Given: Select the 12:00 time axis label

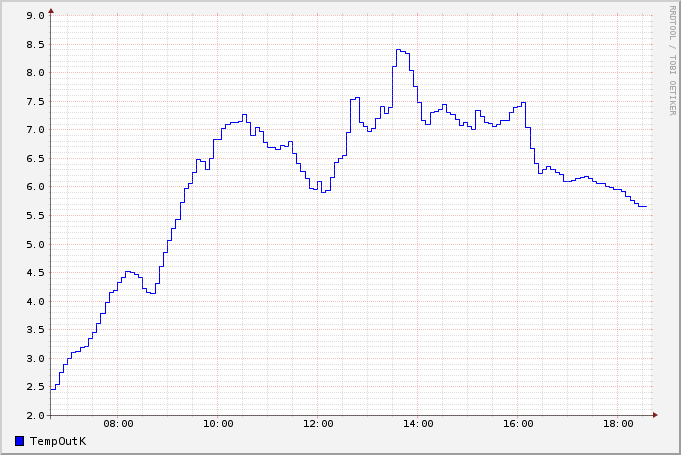Looking at the screenshot, I should tap(318, 425).
